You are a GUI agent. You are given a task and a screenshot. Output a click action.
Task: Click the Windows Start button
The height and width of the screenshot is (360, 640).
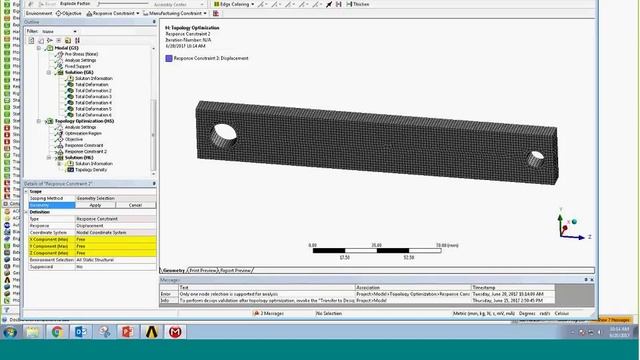tap(10, 332)
